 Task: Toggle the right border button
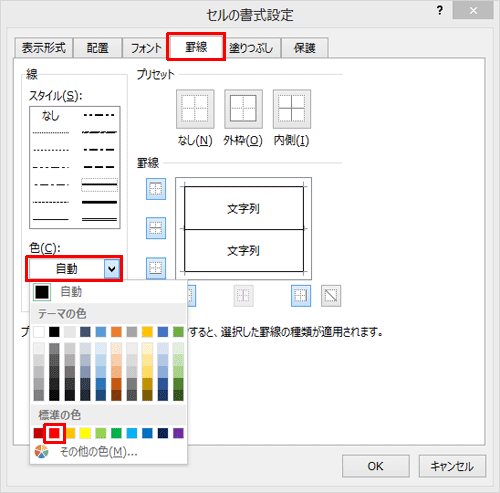tap(301, 296)
